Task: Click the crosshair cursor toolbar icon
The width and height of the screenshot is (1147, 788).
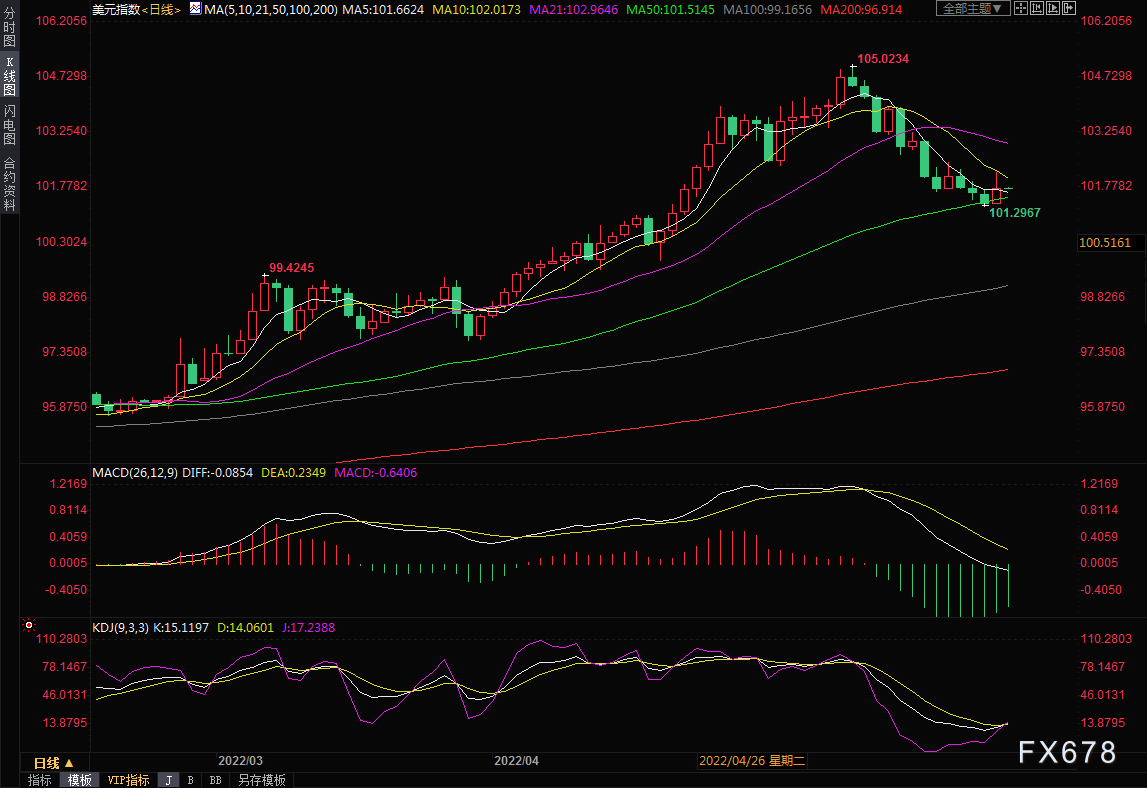Action: (1021, 8)
